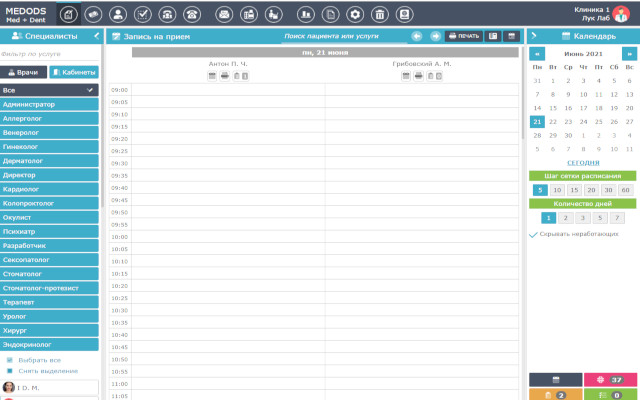Viewport: 640px width, 400px height.
Task: Open the settings gear icon
Action: (x=355, y=15)
